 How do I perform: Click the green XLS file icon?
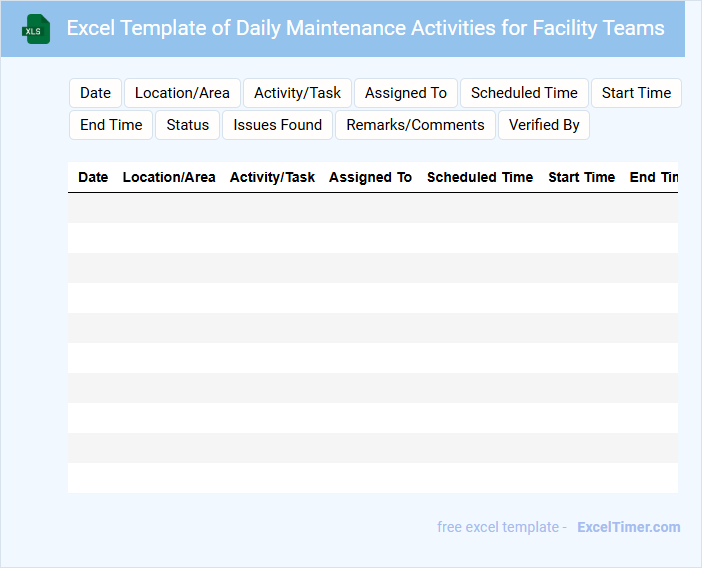36,29
